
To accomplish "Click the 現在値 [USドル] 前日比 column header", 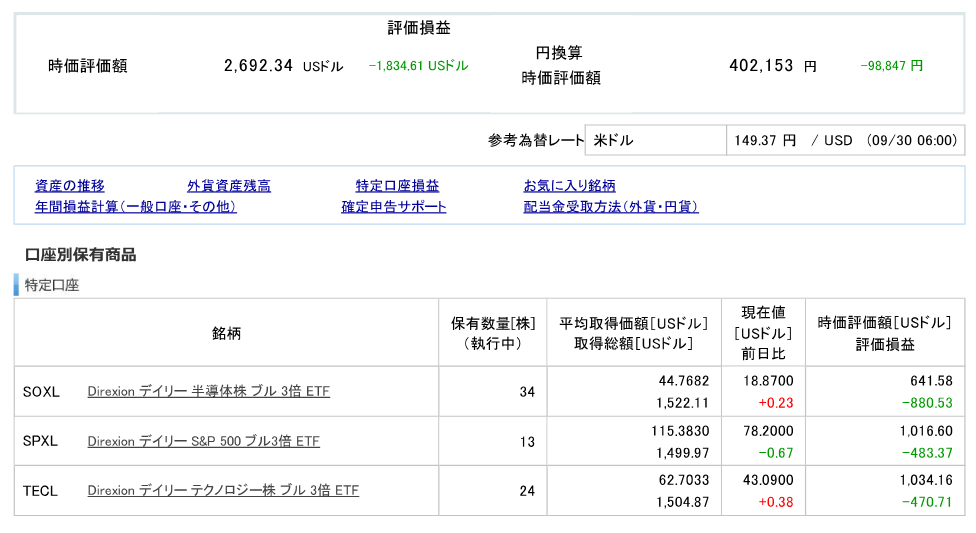I will (763, 333).
